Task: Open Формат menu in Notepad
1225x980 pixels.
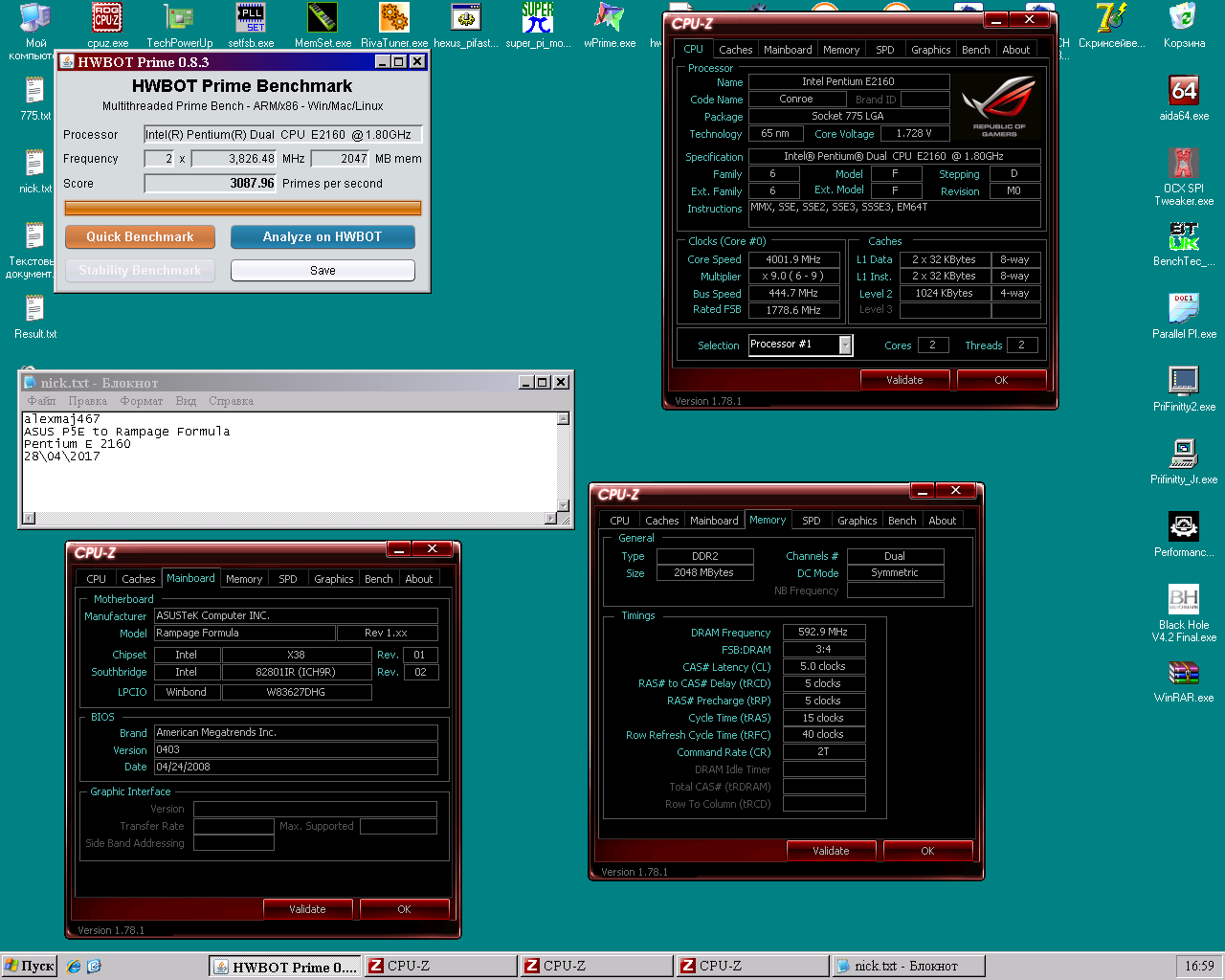Action: click(141, 401)
